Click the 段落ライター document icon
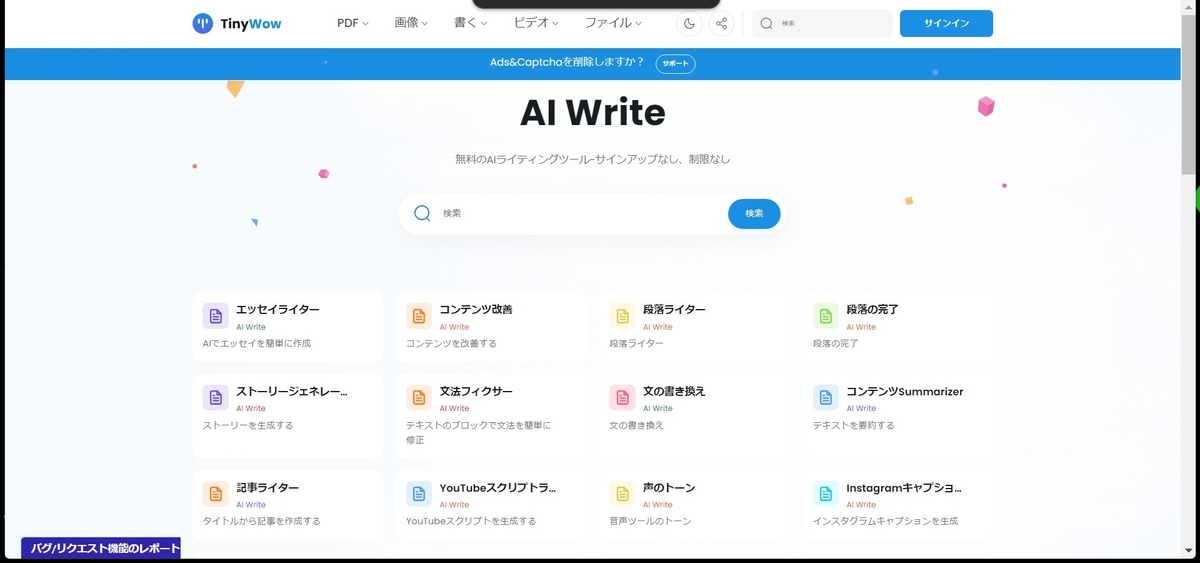This screenshot has width=1200, height=563. click(622, 316)
